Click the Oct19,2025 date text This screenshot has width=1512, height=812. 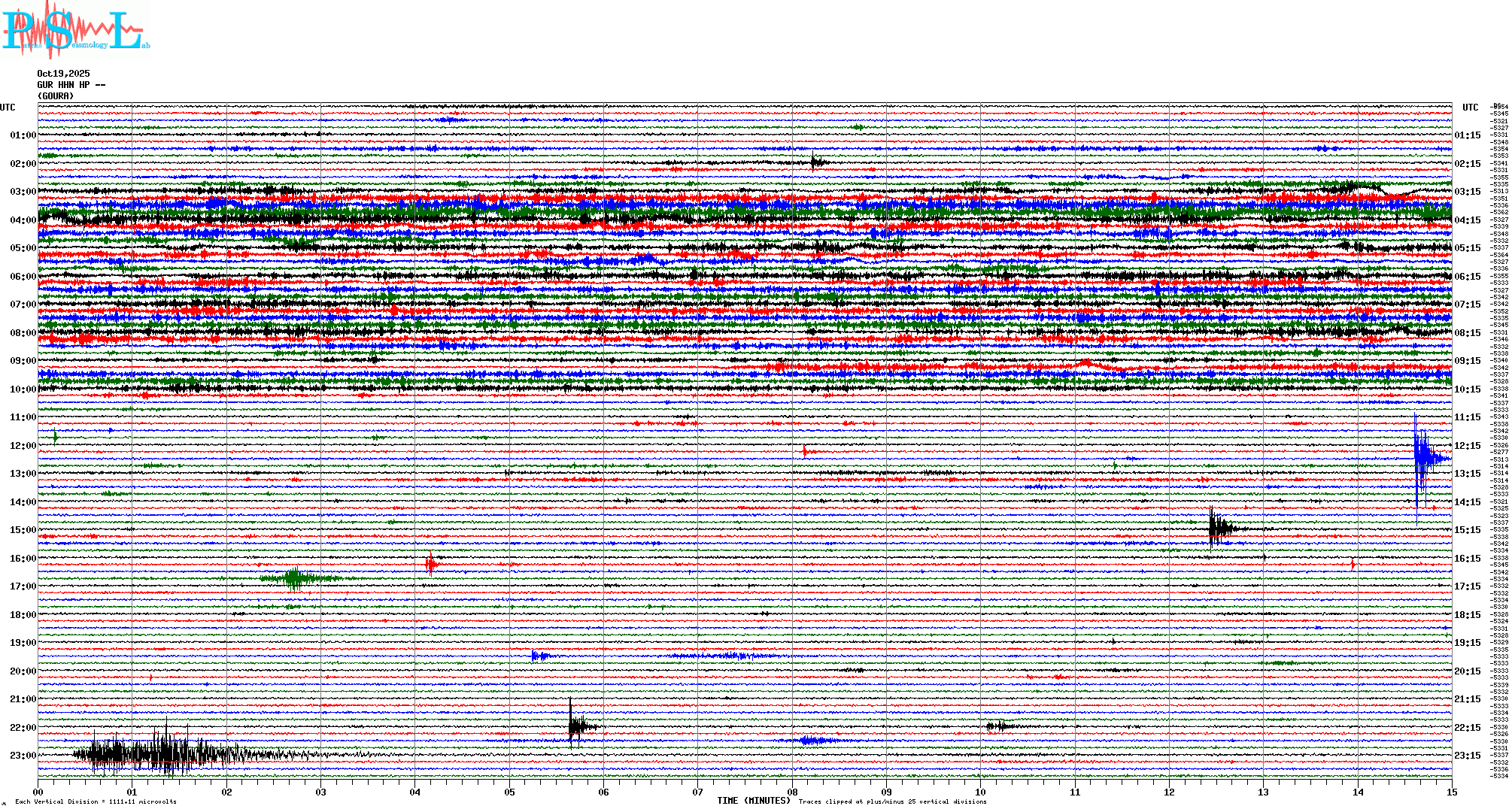point(63,74)
